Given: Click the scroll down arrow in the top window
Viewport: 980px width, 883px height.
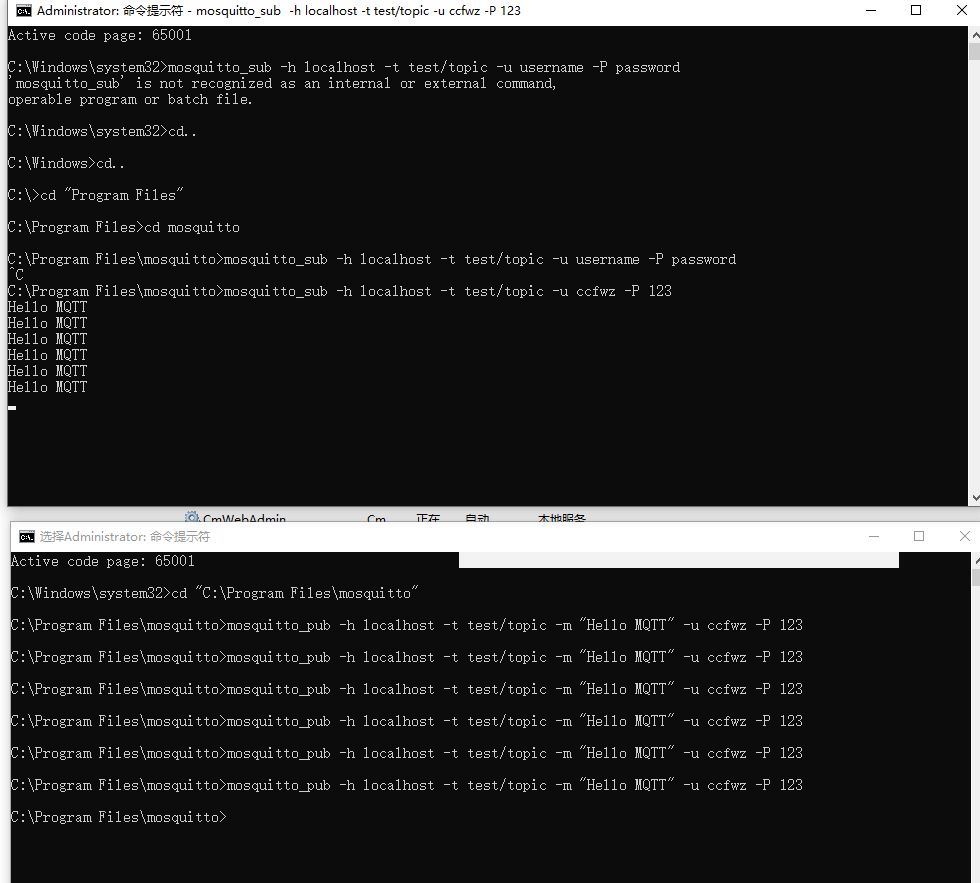Looking at the screenshot, I should 974,498.
